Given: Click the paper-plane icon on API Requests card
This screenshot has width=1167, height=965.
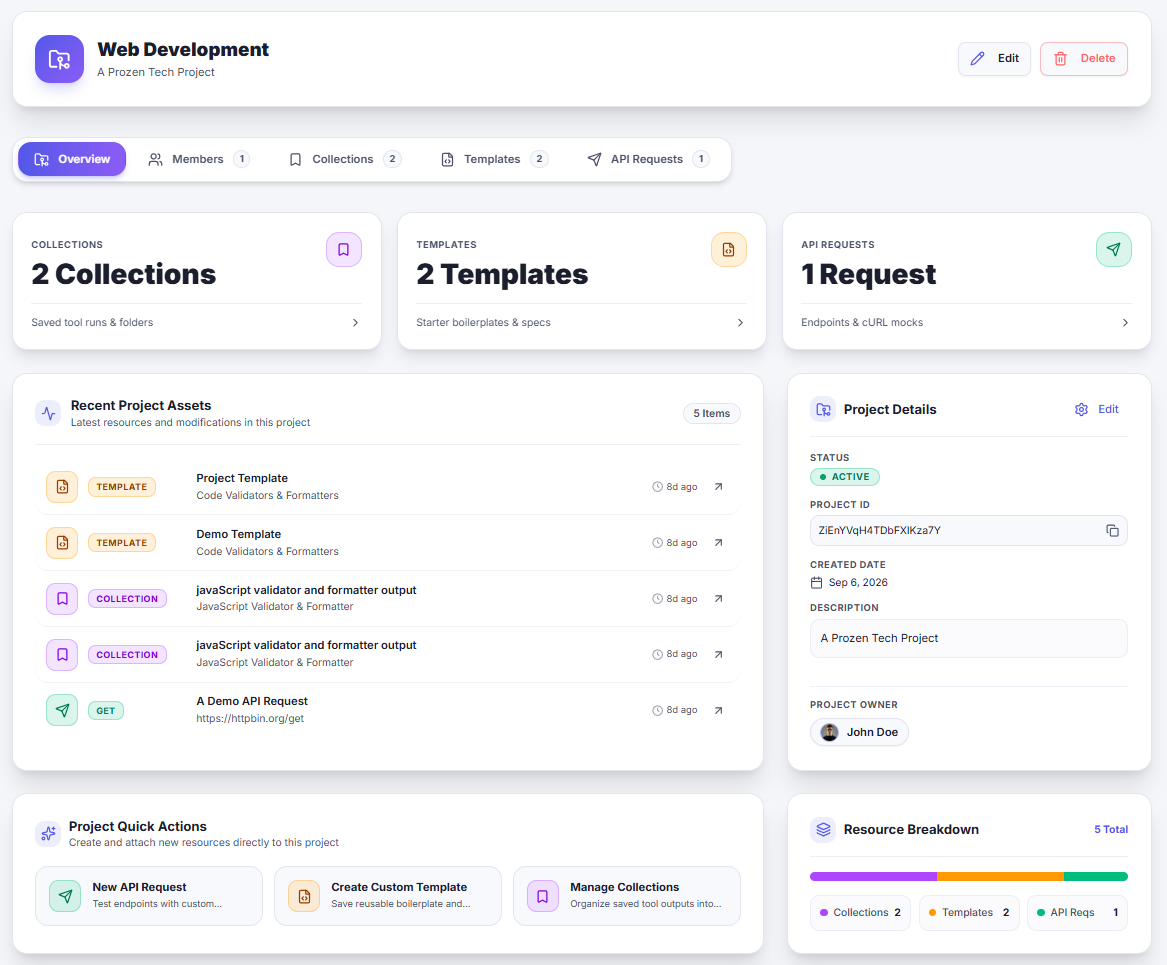Looking at the screenshot, I should point(1113,249).
